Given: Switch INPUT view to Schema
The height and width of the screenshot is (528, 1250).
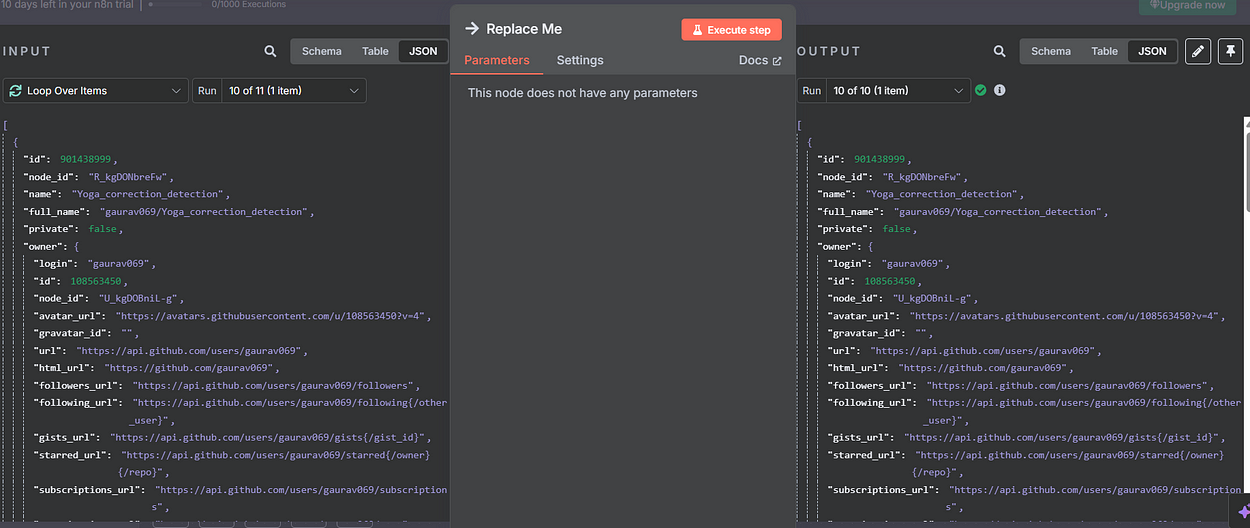Looking at the screenshot, I should (x=321, y=51).
